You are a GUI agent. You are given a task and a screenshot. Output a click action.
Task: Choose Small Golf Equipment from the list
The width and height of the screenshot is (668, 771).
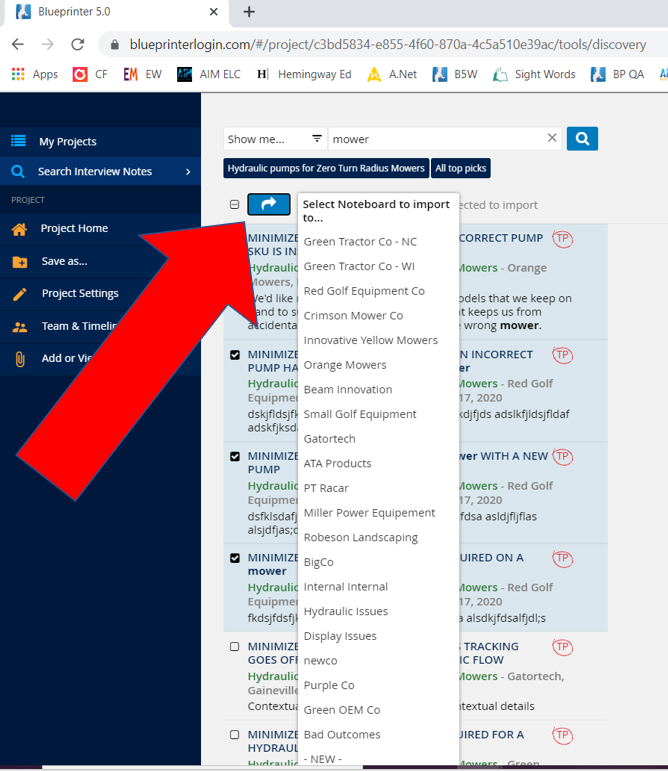pos(360,414)
